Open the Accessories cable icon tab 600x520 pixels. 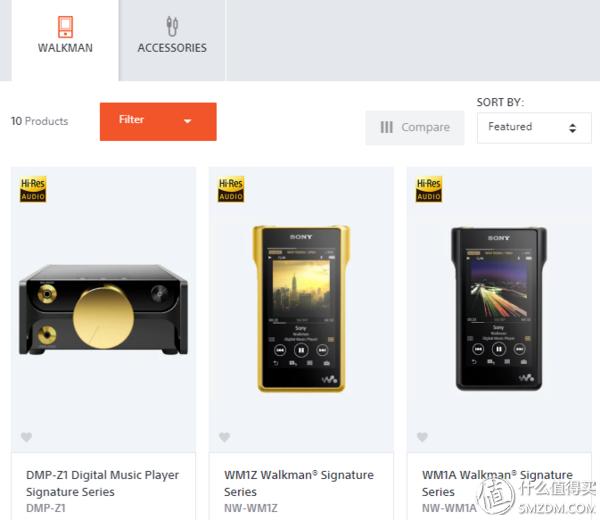pos(172,26)
